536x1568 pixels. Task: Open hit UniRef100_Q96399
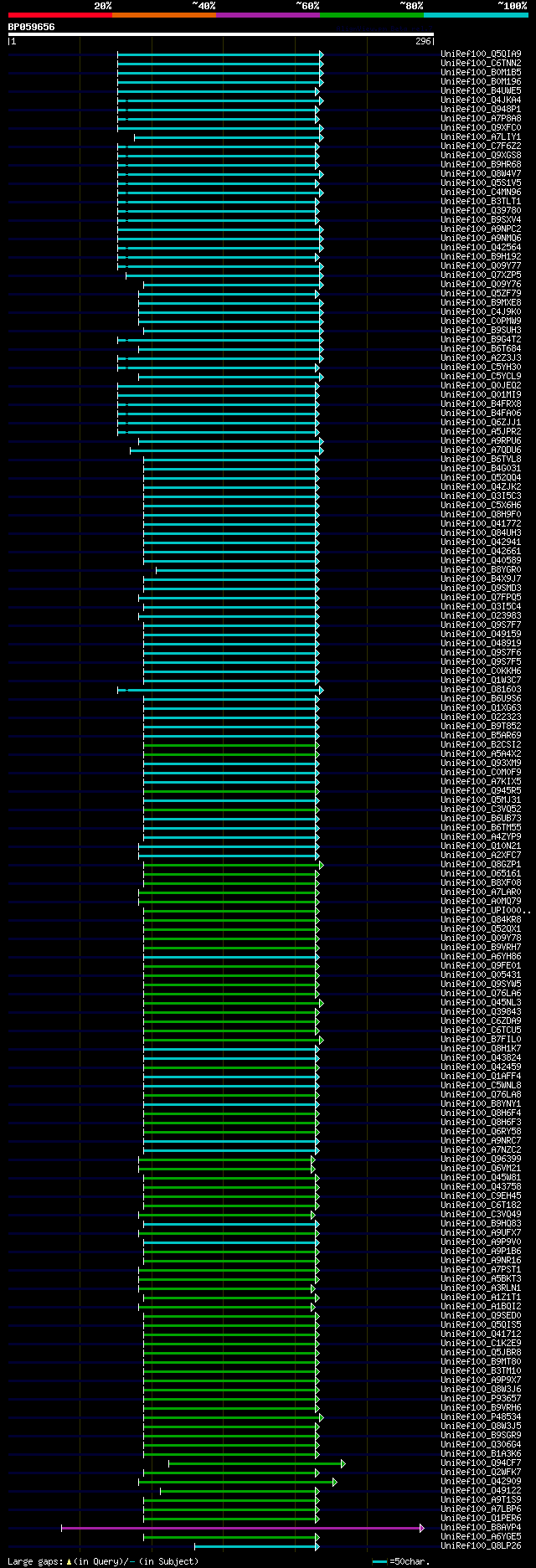481,1159
